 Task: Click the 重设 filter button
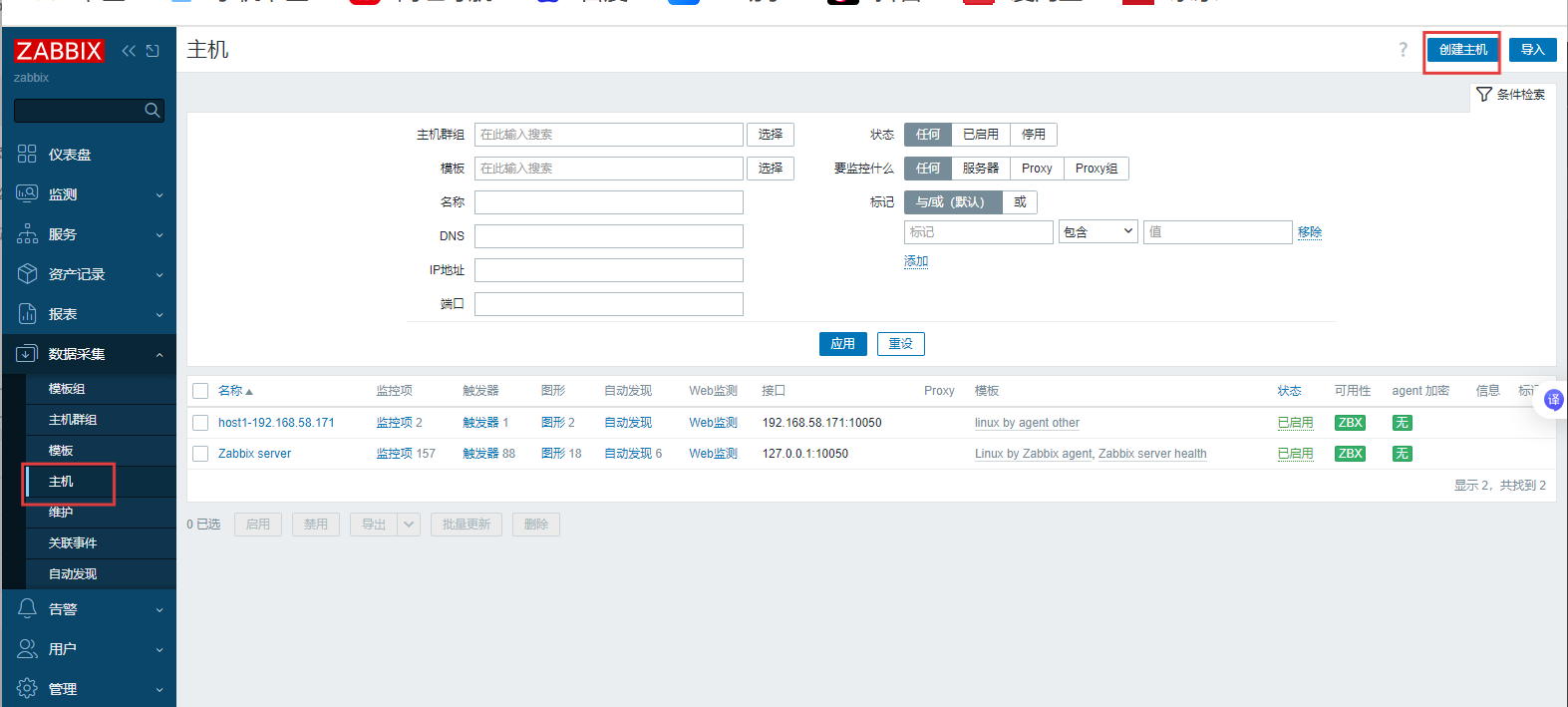pos(901,344)
